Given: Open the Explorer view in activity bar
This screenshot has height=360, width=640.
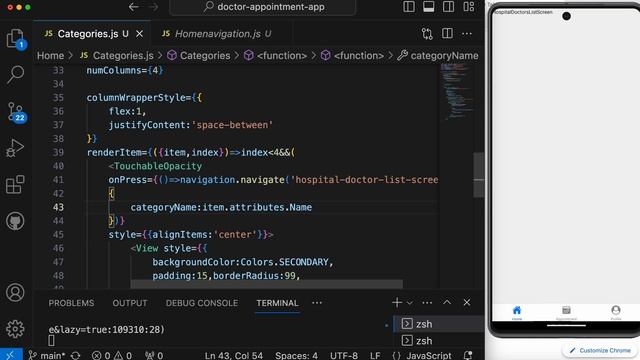Looking at the screenshot, I should point(15,38).
